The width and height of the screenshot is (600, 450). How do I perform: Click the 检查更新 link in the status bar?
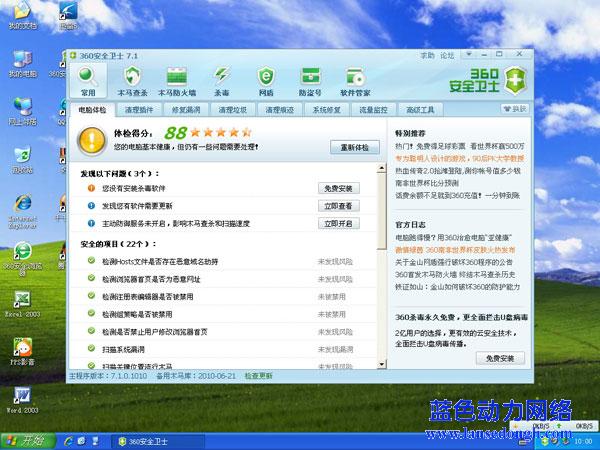259,376
